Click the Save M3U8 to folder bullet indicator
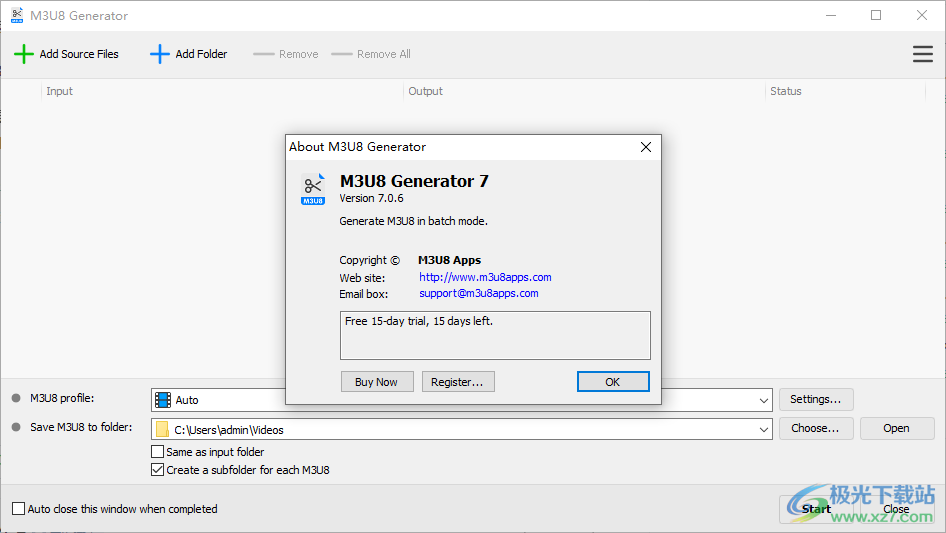The image size is (946, 533). [x=16, y=427]
